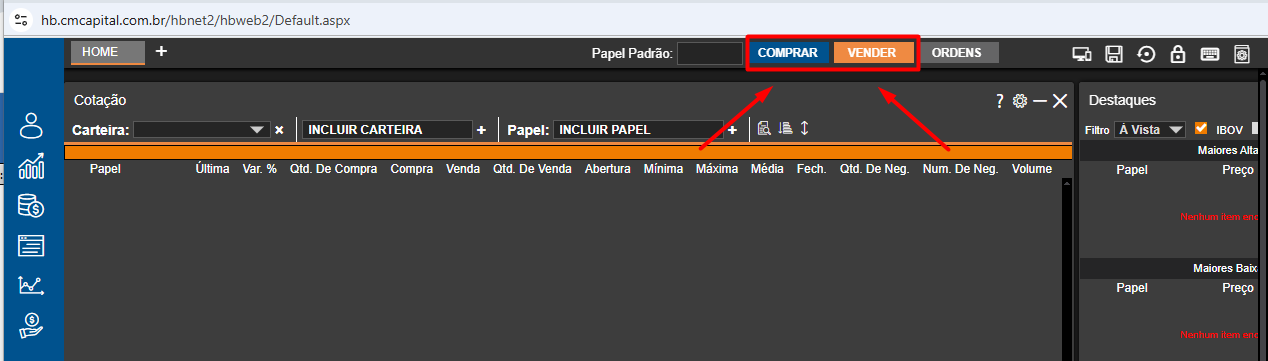The height and width of the screenshot is (361, 1268).
Task: Open the bar chart growth sidebar icon
Action: [x=32, y=165]
